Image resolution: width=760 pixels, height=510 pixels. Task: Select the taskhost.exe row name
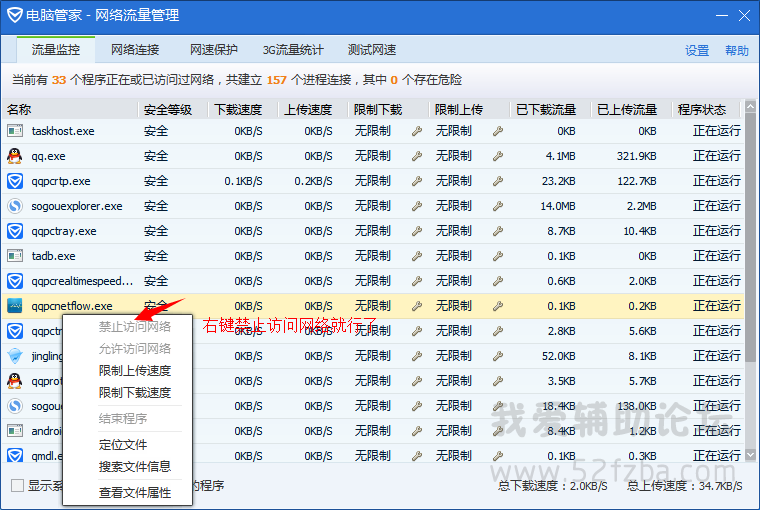[x=63, y=131]
